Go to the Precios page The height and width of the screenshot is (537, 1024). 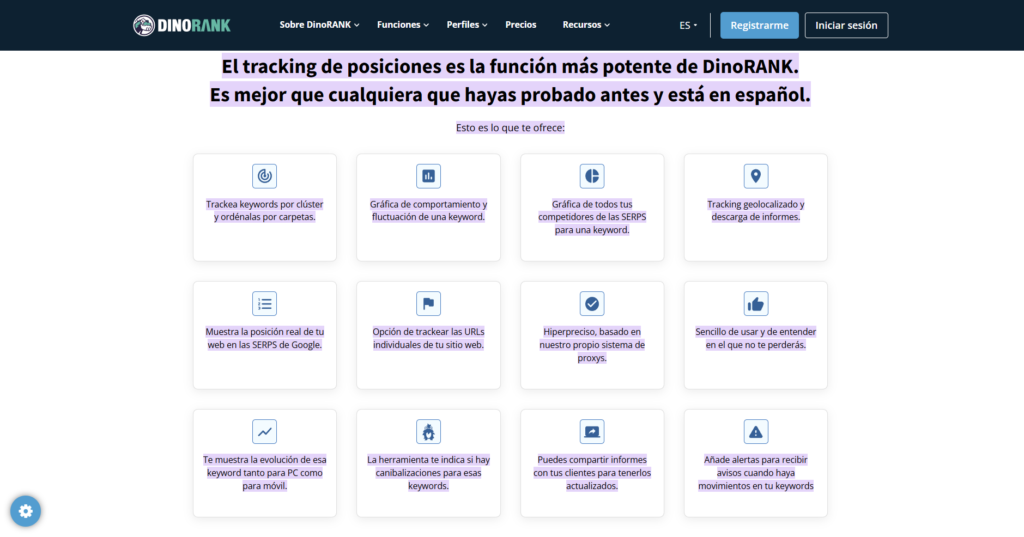pyautogui.click(x=520, y=25)
